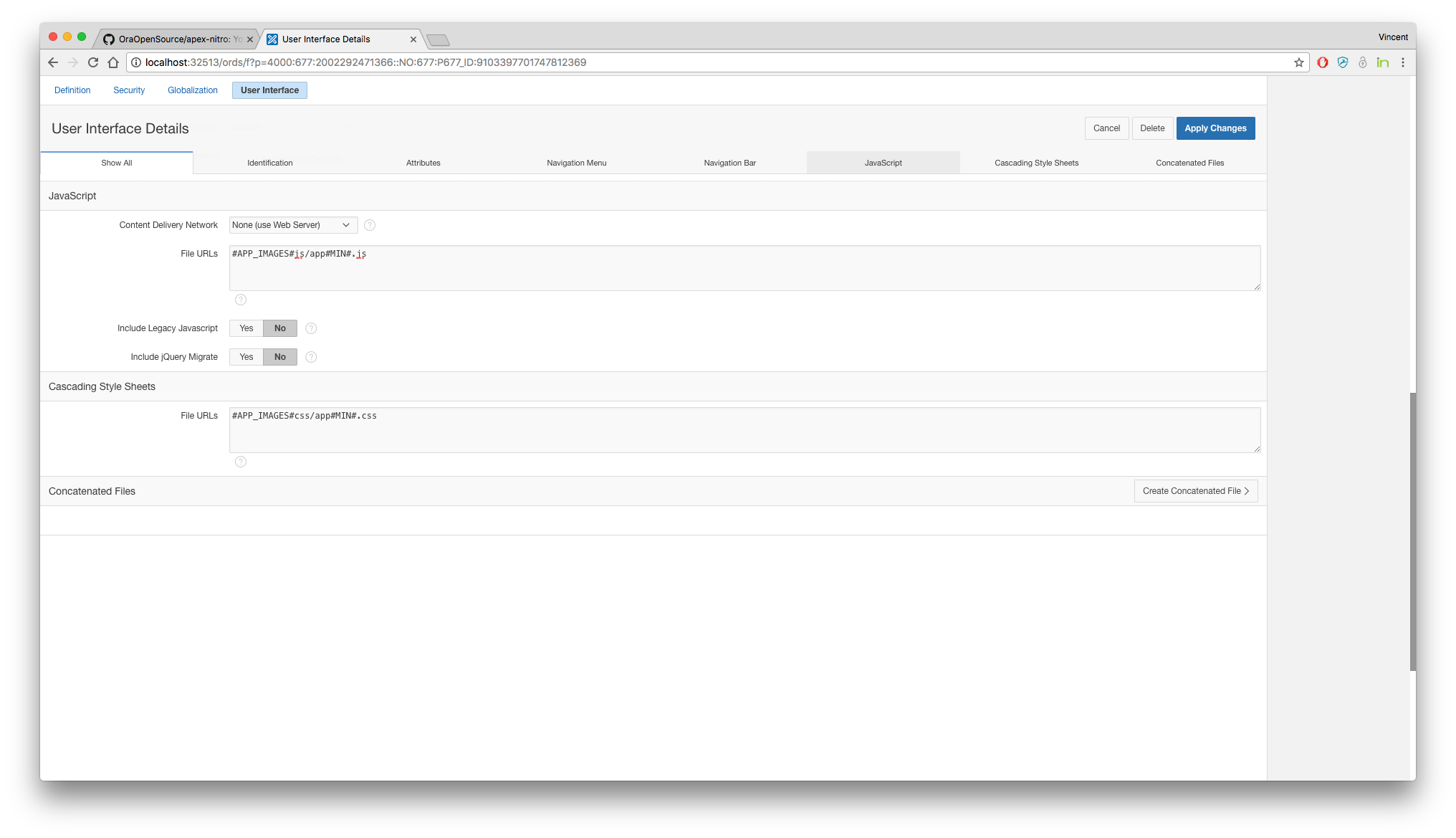Viewport: 1456px width, 838px height.
Task: Open the Navigation Menu tab
Action: coord(576,163)
